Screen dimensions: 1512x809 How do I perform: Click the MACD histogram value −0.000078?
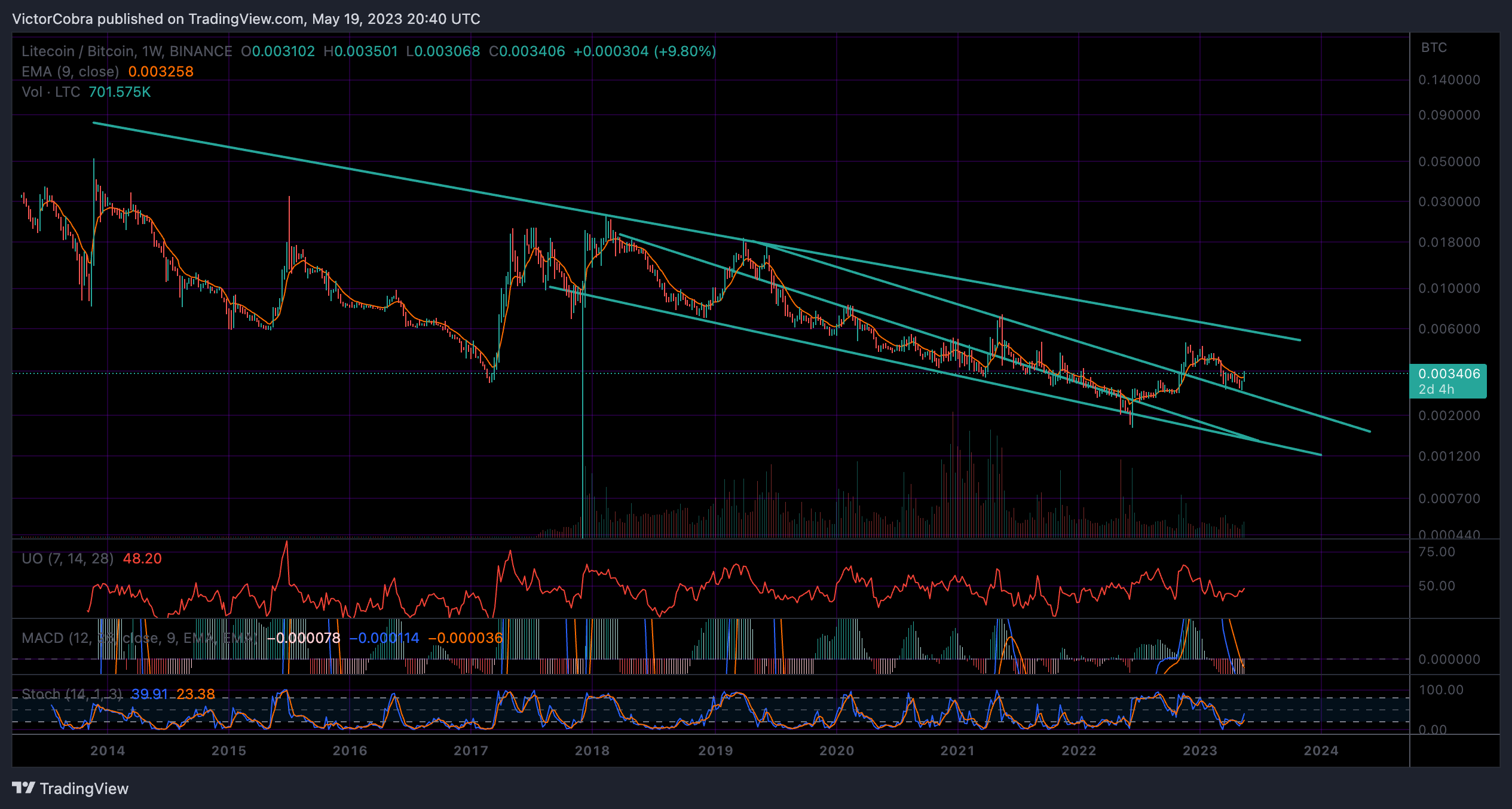pyautogui.click(x=304, y=638)
